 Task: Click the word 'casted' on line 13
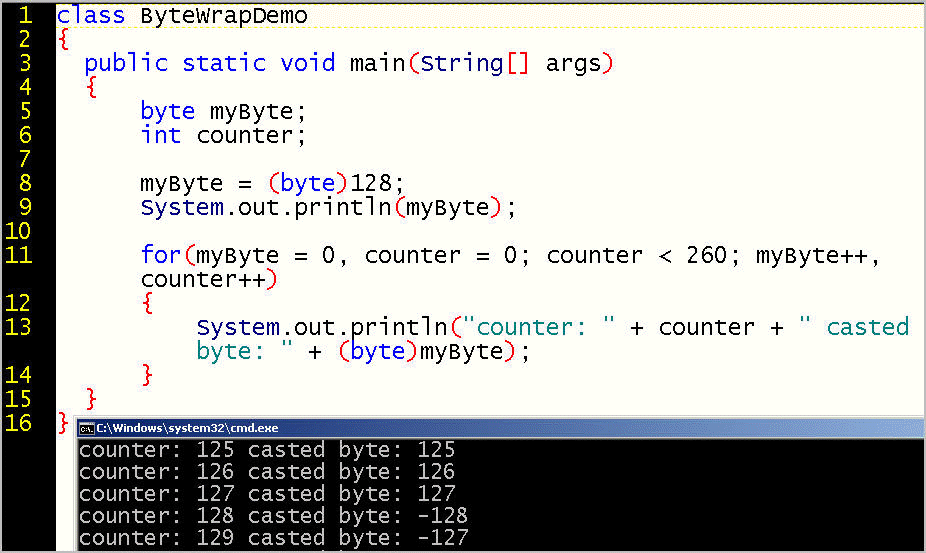(868, 327)
